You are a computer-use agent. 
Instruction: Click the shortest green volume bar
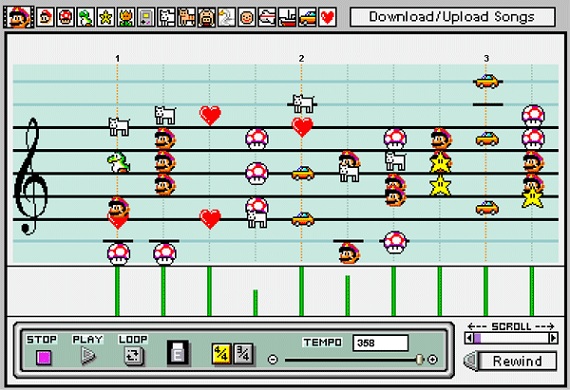(x=255, y=302)
